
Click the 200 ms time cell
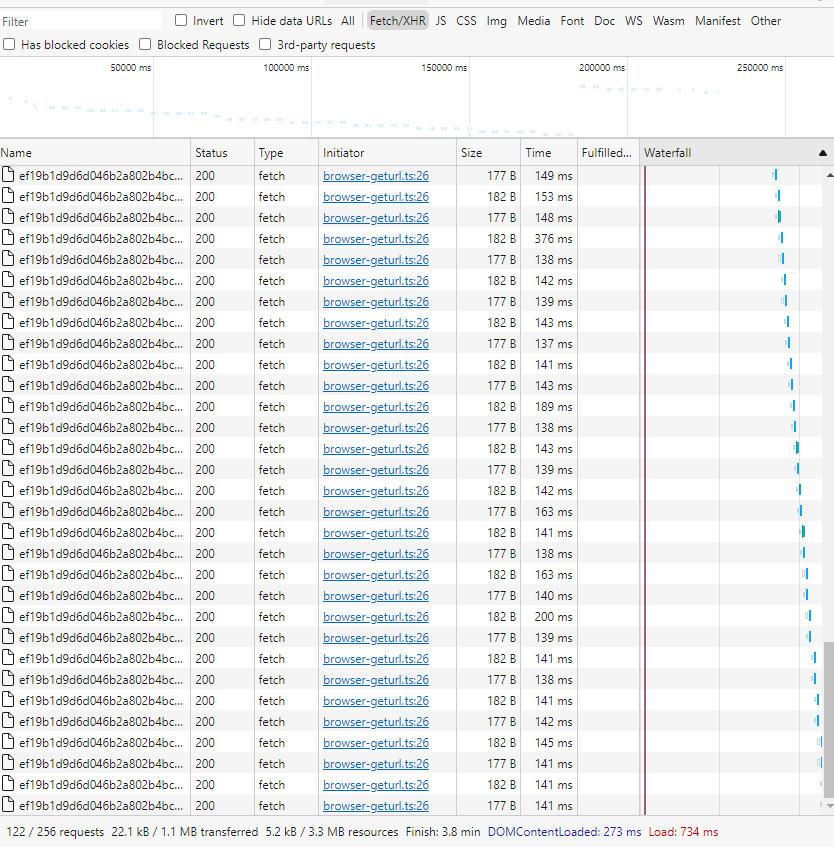pyautogui.click(x=549, y=617)
